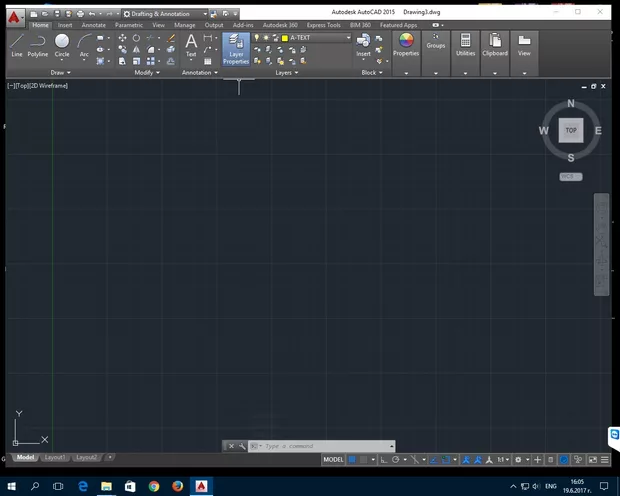Screen dimensions: 620x496
Task: Open the A-TEXT layer dropdown
Action: [x=316, y=37]
